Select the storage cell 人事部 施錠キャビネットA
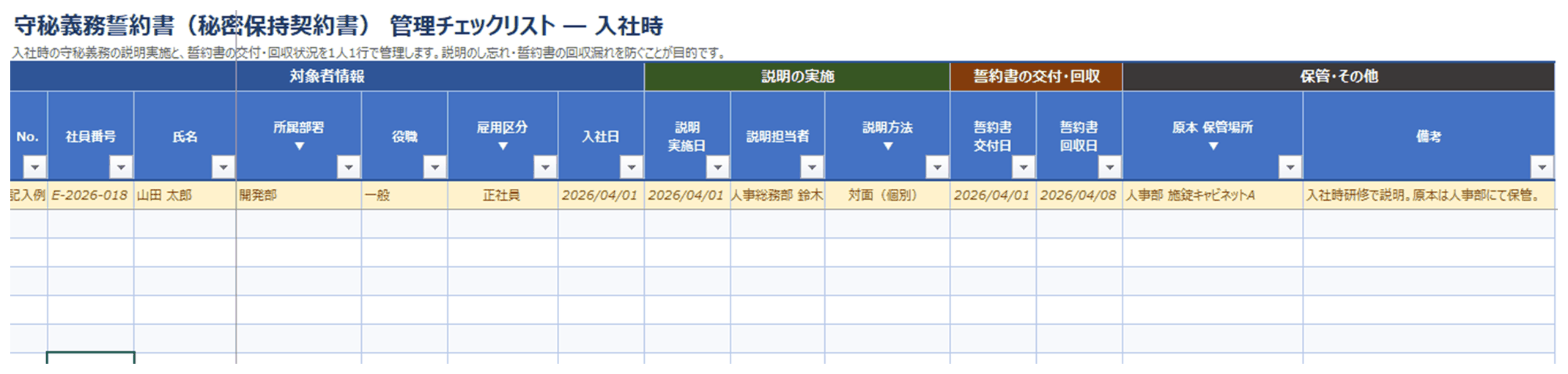 (x=1213, y=195)
